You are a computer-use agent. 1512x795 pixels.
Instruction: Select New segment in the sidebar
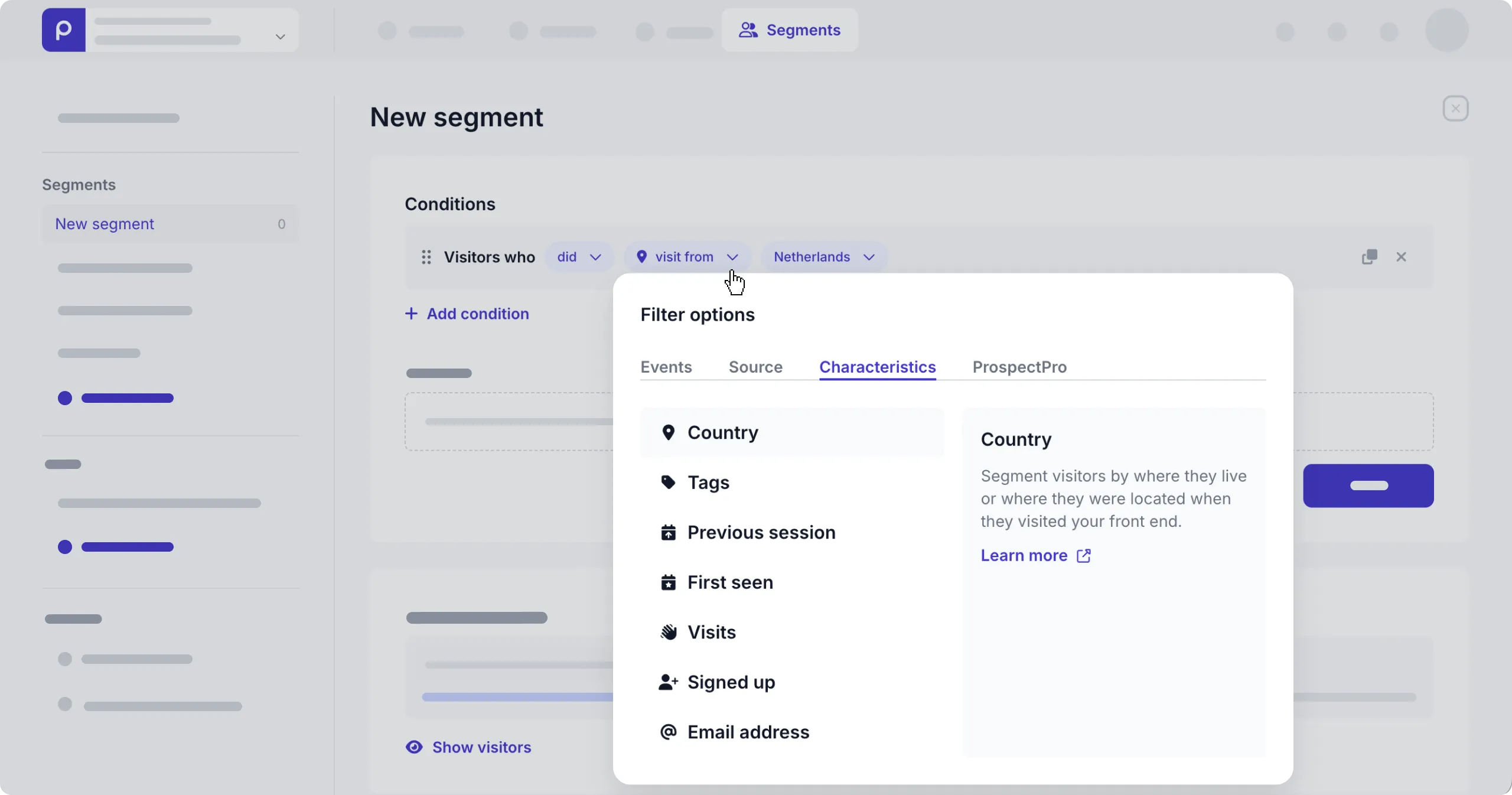(x=105, y=224)
